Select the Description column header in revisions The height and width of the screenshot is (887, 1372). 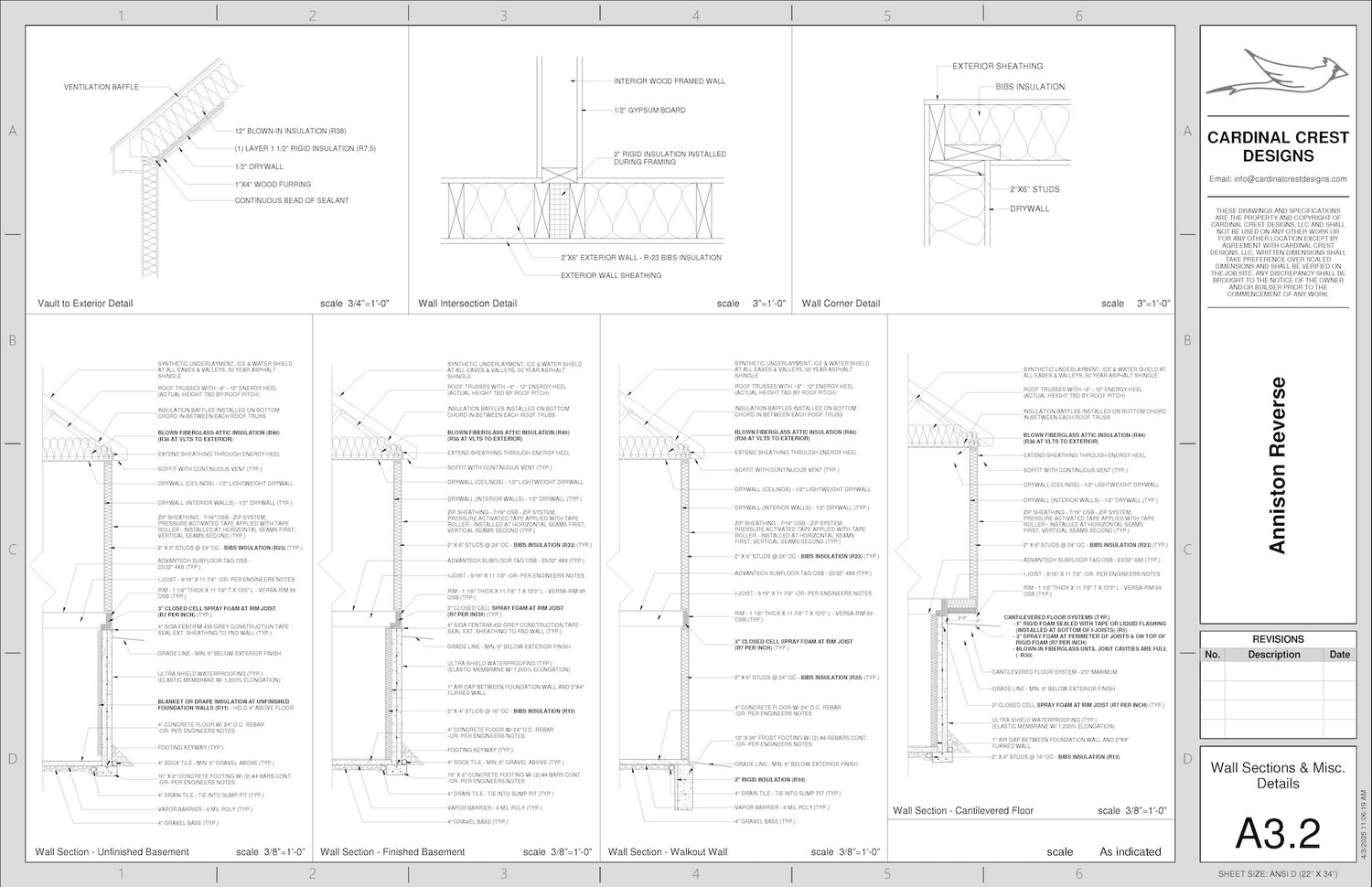[x=1273, y=655]
